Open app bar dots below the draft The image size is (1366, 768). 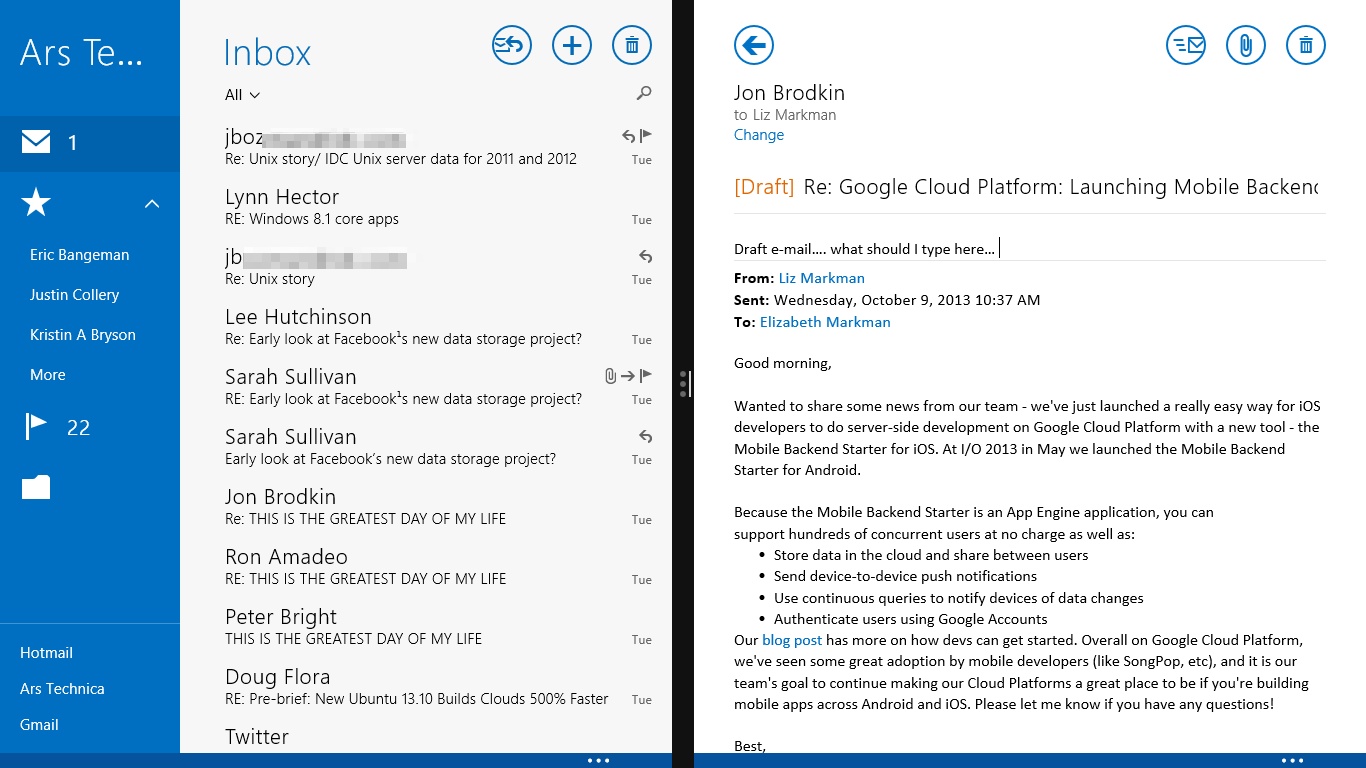click(x=1292, y=760)
